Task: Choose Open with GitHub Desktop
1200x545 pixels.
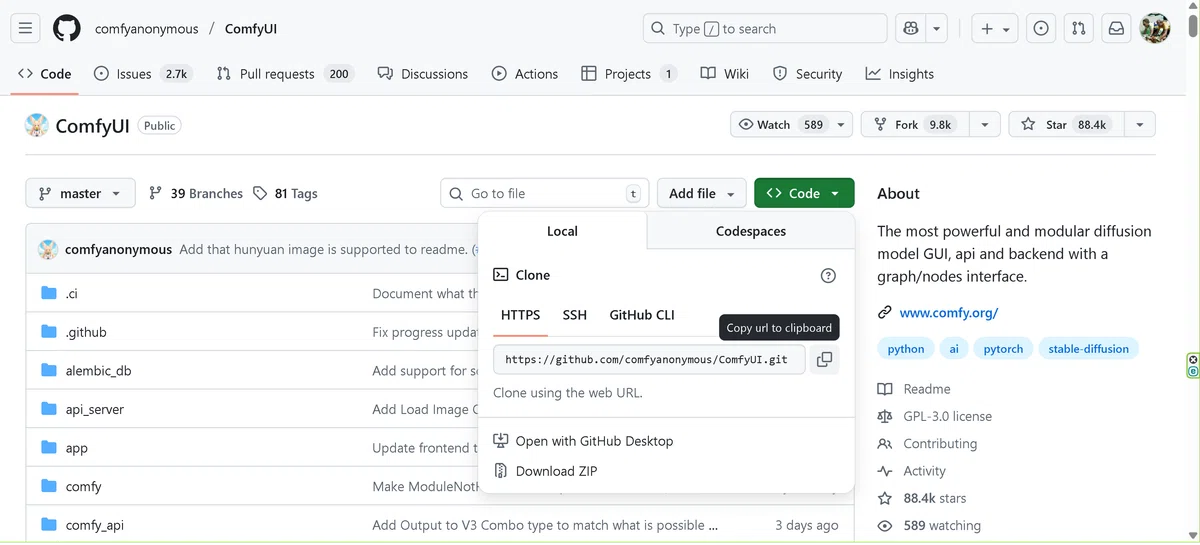Action: [584, 441]
